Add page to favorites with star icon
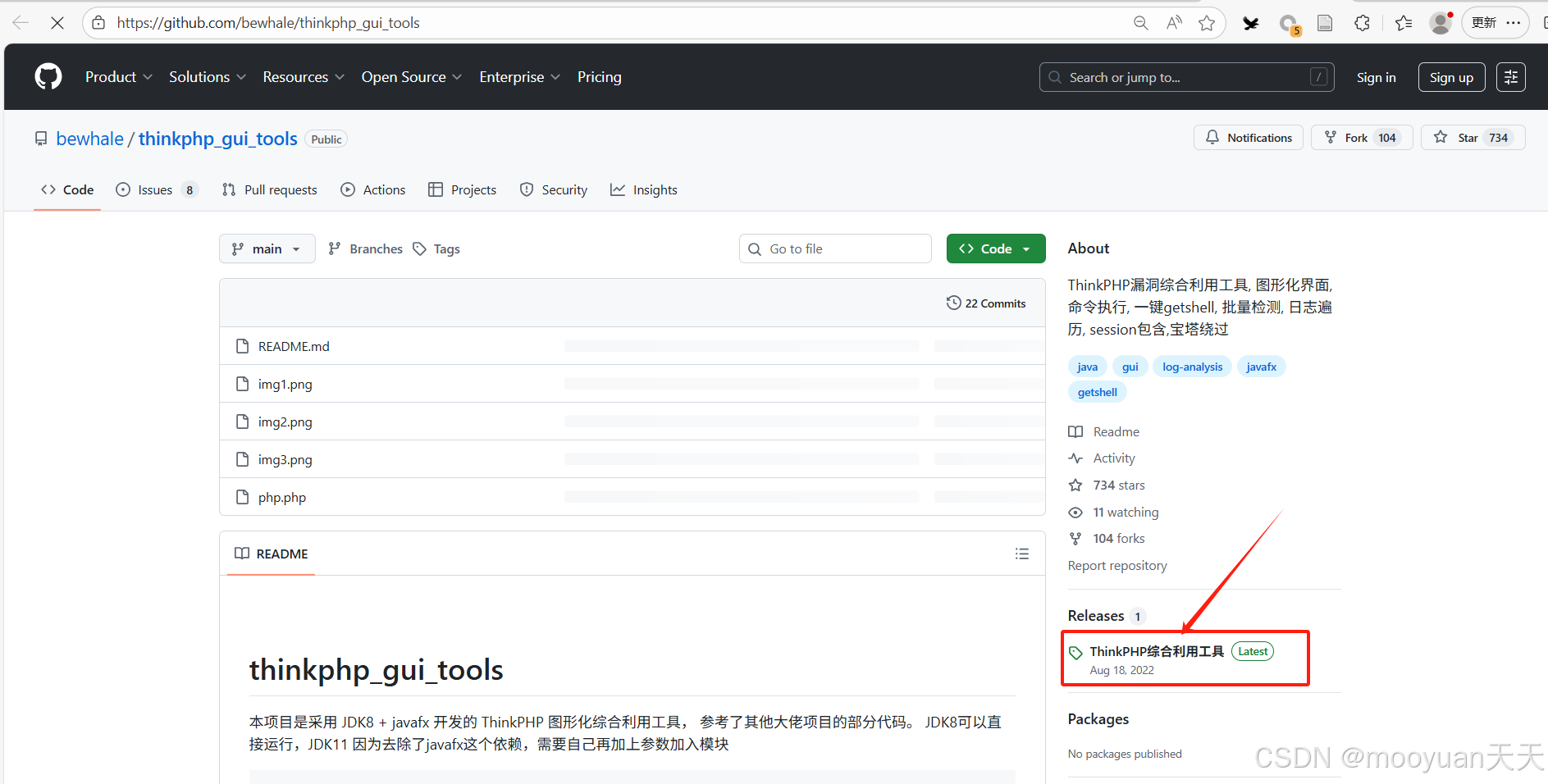This screenshot has width=1548, height=784. tap(1207, 23)
